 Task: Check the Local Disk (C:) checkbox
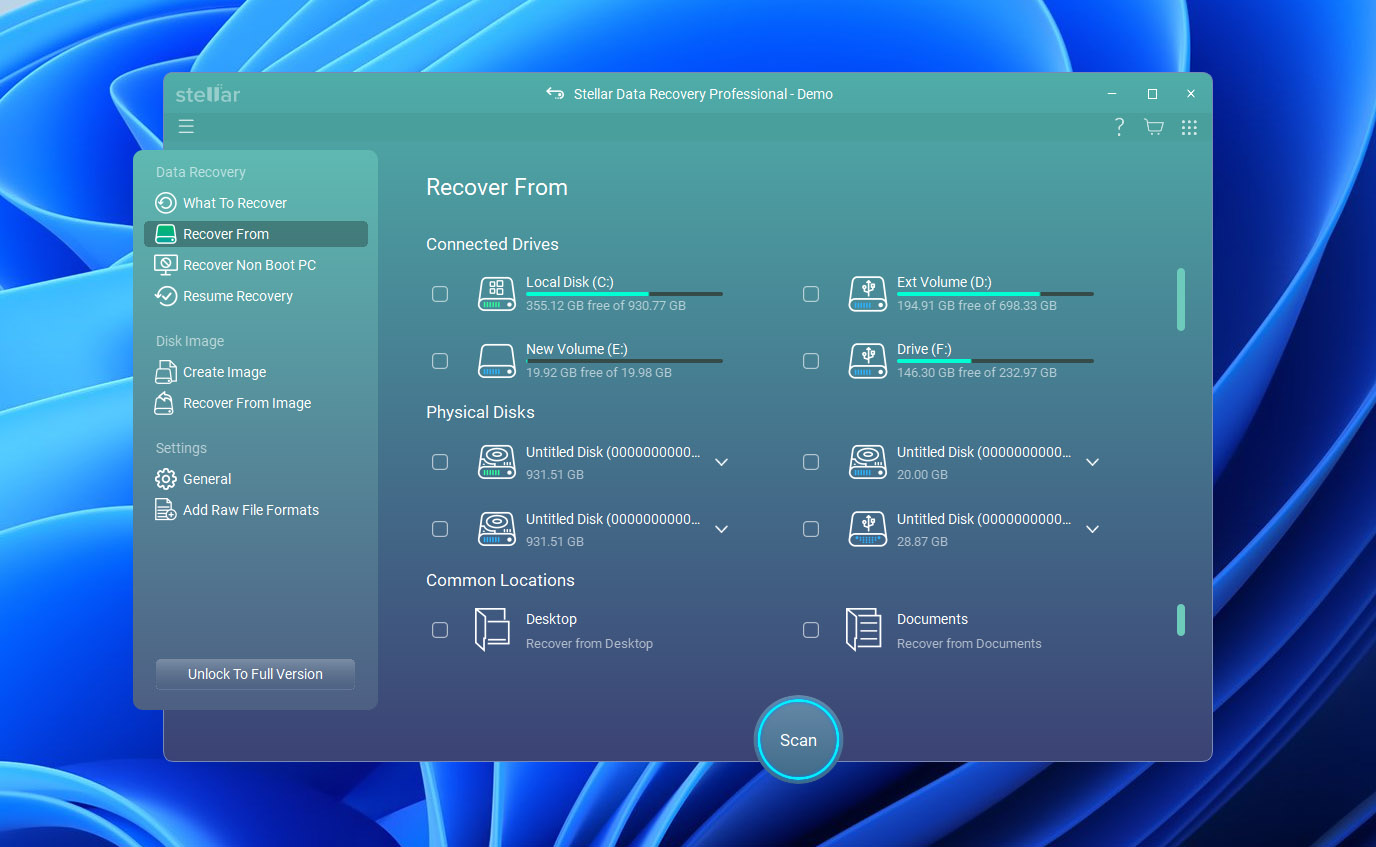pyautogui.click(x=440, y=294)
